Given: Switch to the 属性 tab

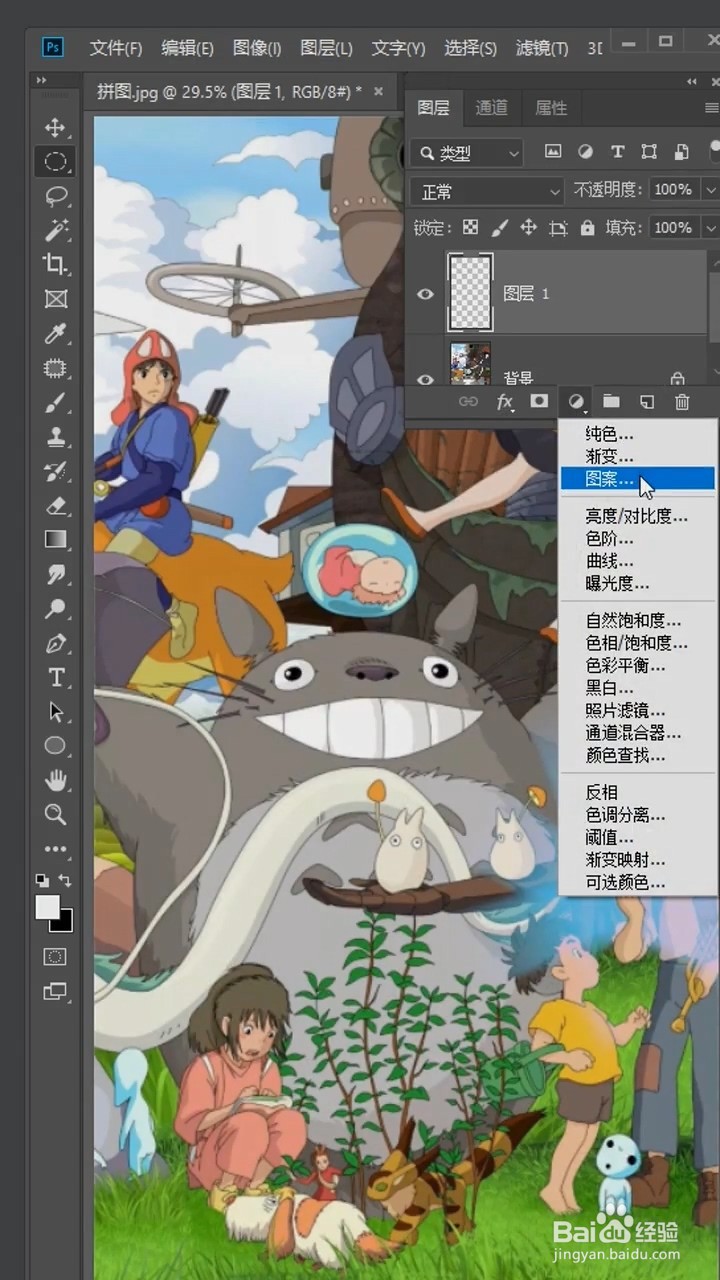Looking at the screenshot, I should [x=551, y=108].
